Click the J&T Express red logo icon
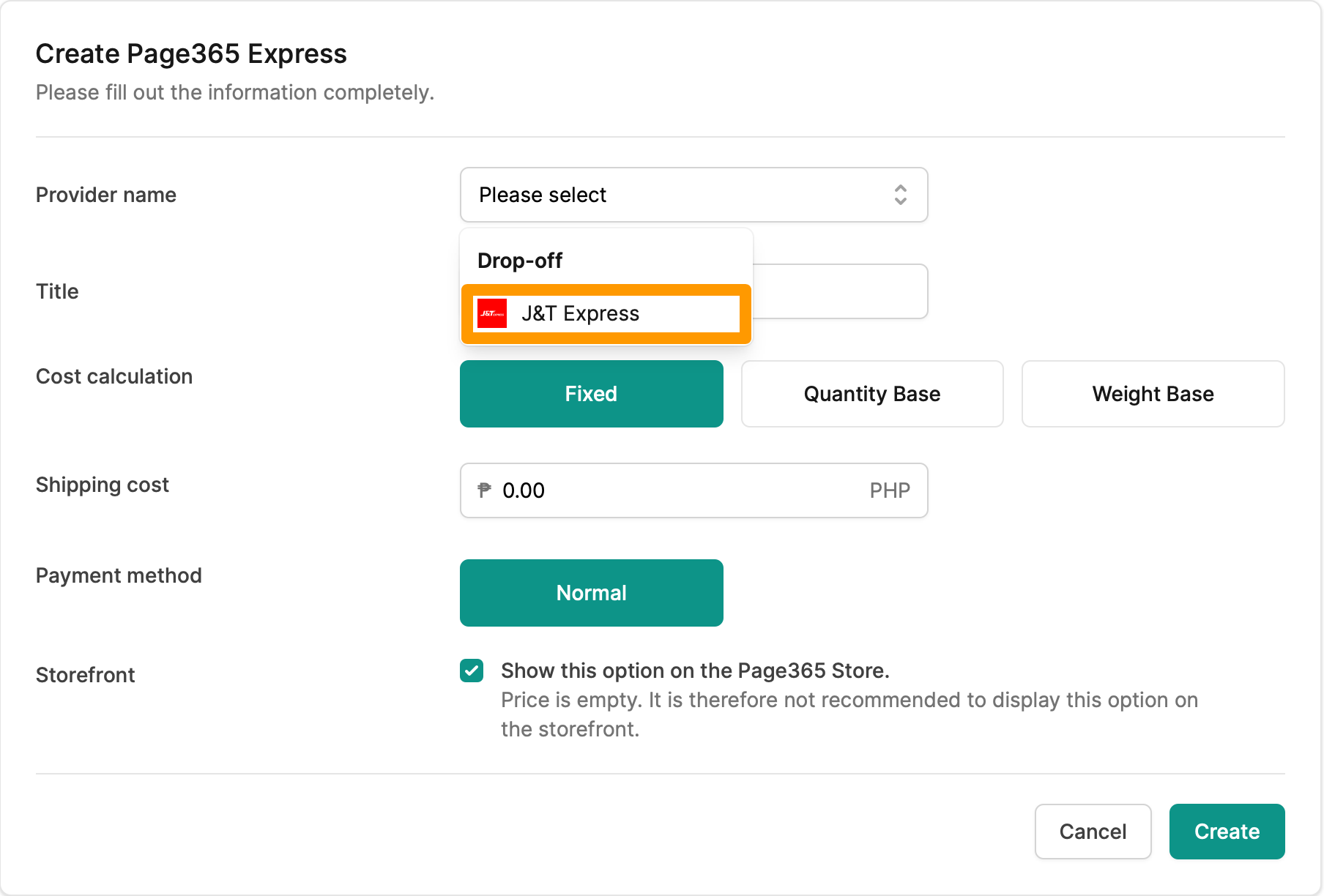Image resolution: width=1324 pixels, height=896 pixels. 492,313
